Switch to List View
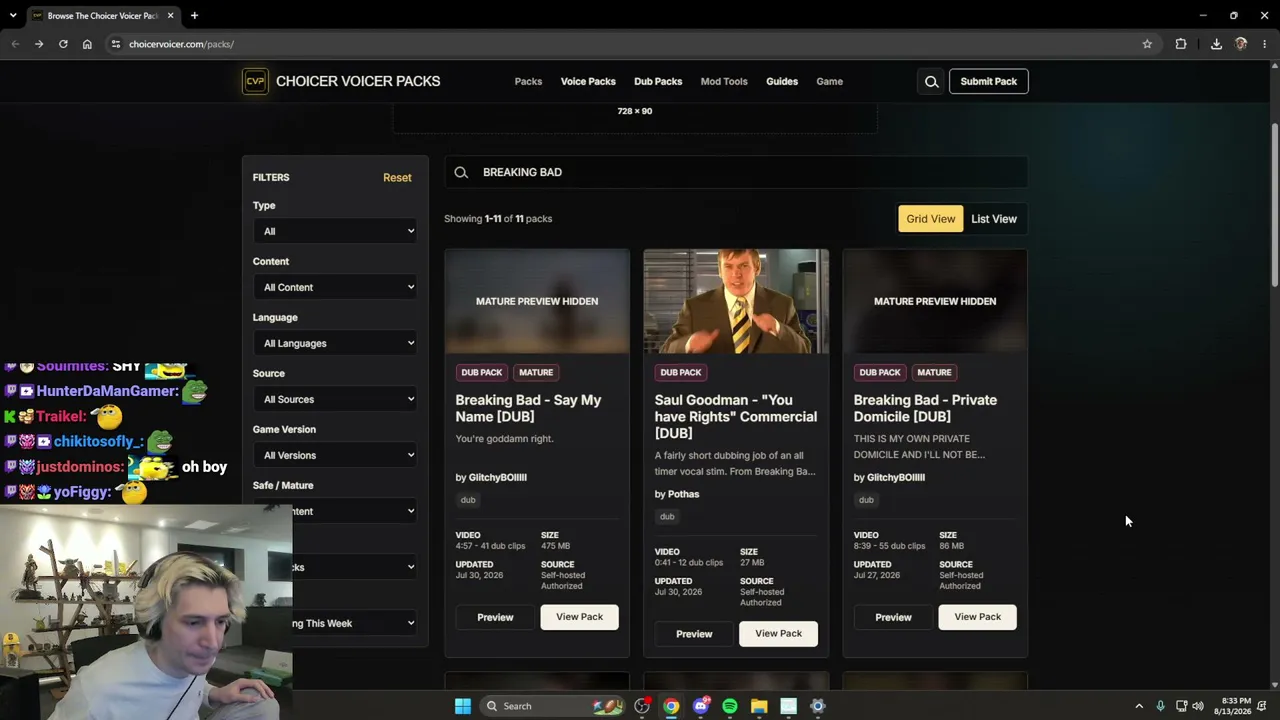This screenshot has height=720, width=1280. pos(993,219)
